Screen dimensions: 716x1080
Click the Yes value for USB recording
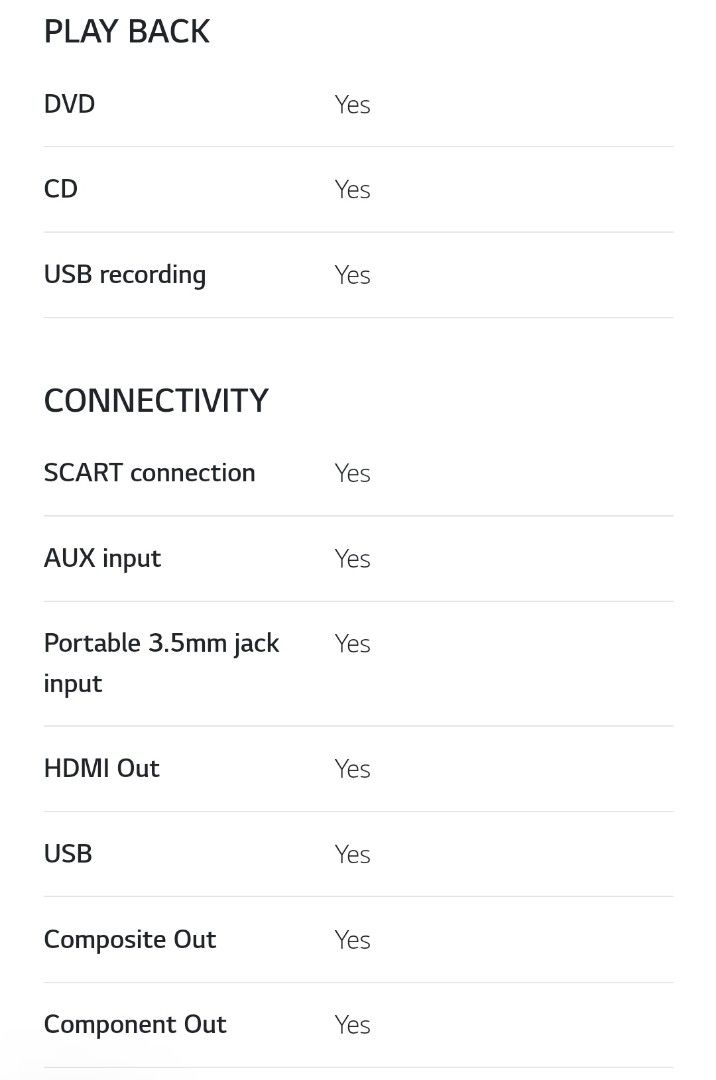point(352,275)
